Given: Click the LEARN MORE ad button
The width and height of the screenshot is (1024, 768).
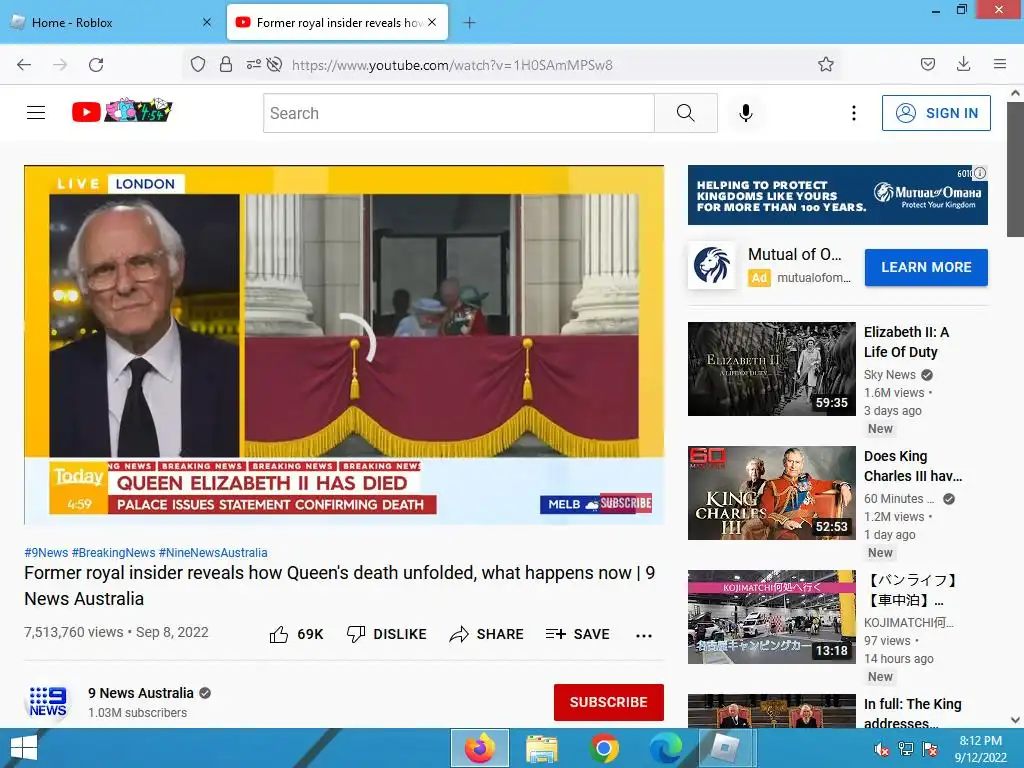Looking at the screenshot, I should (x=926, y=267).
